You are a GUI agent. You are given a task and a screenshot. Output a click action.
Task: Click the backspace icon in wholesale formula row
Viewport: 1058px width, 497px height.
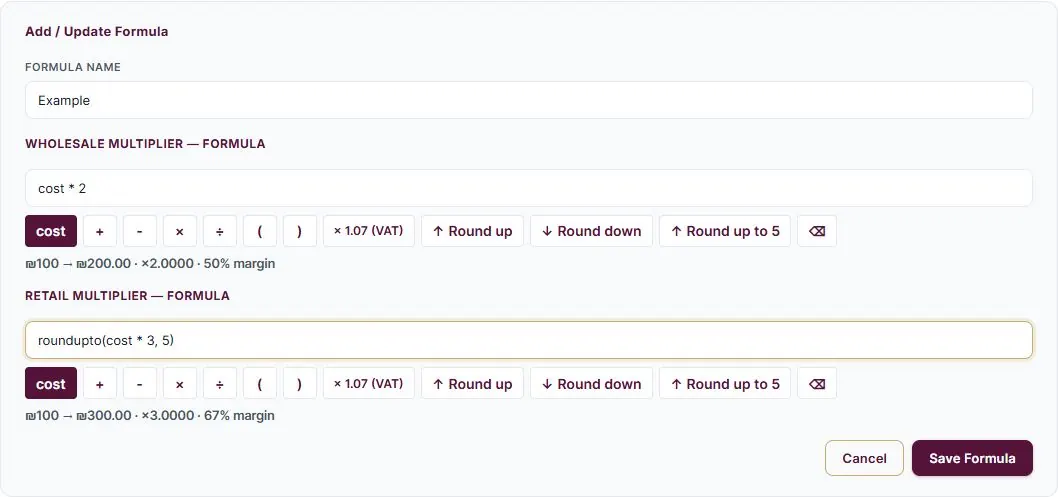pos(816,231)
